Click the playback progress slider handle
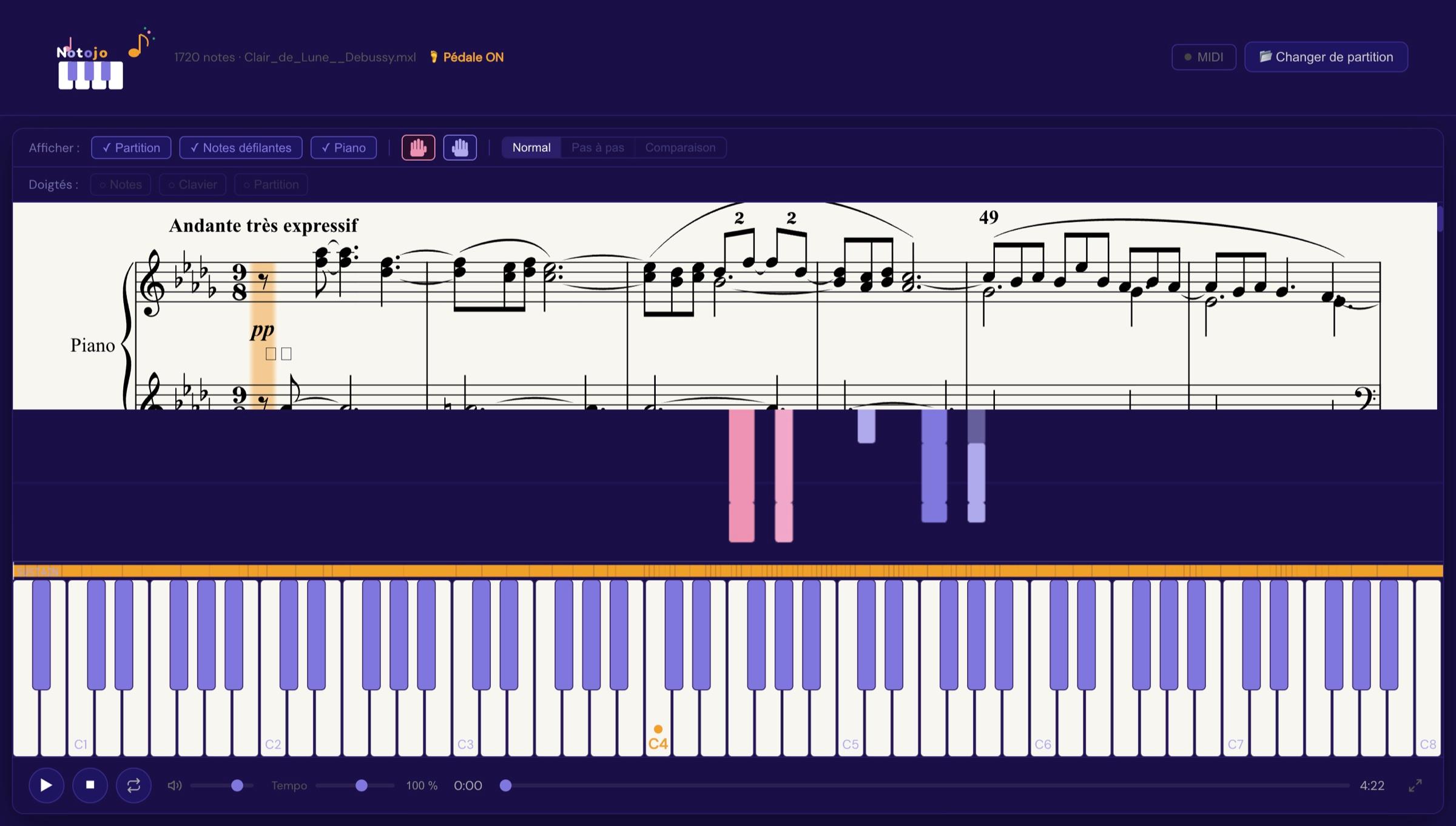Screen dimensions: 1456x826 [x=505, y=785]
